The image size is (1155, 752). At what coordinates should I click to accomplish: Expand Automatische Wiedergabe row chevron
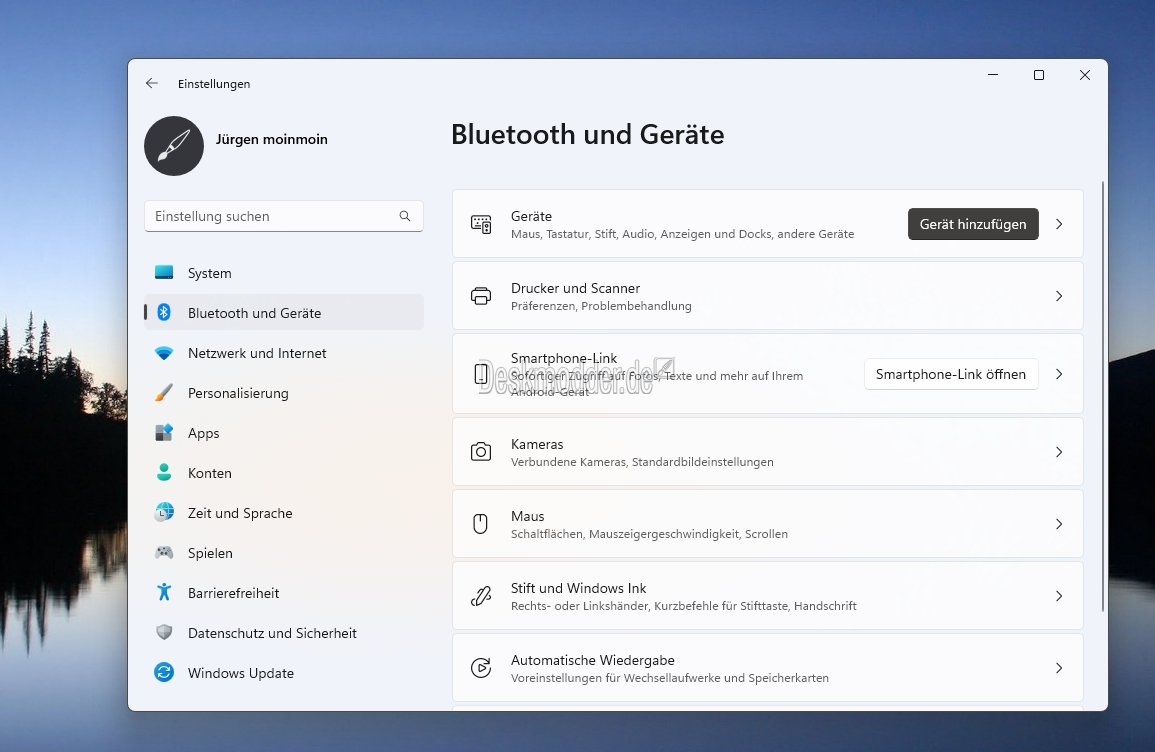pos(1059,668)
